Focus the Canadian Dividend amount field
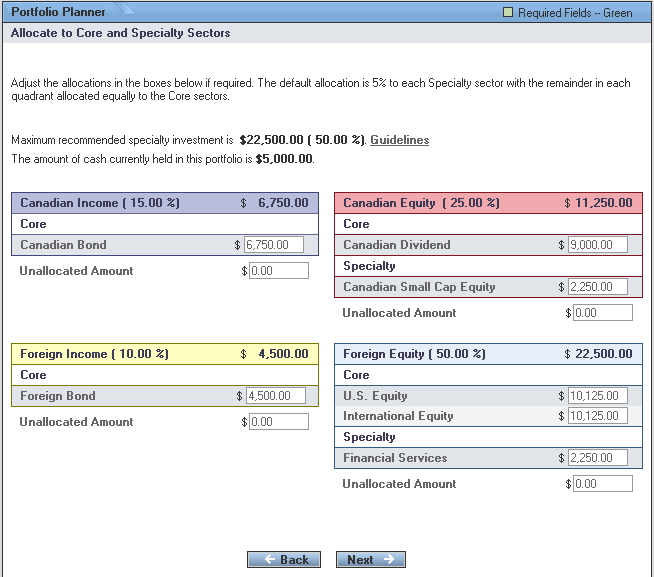This screenshot has width=654, height=577. [x=597, y=245]
